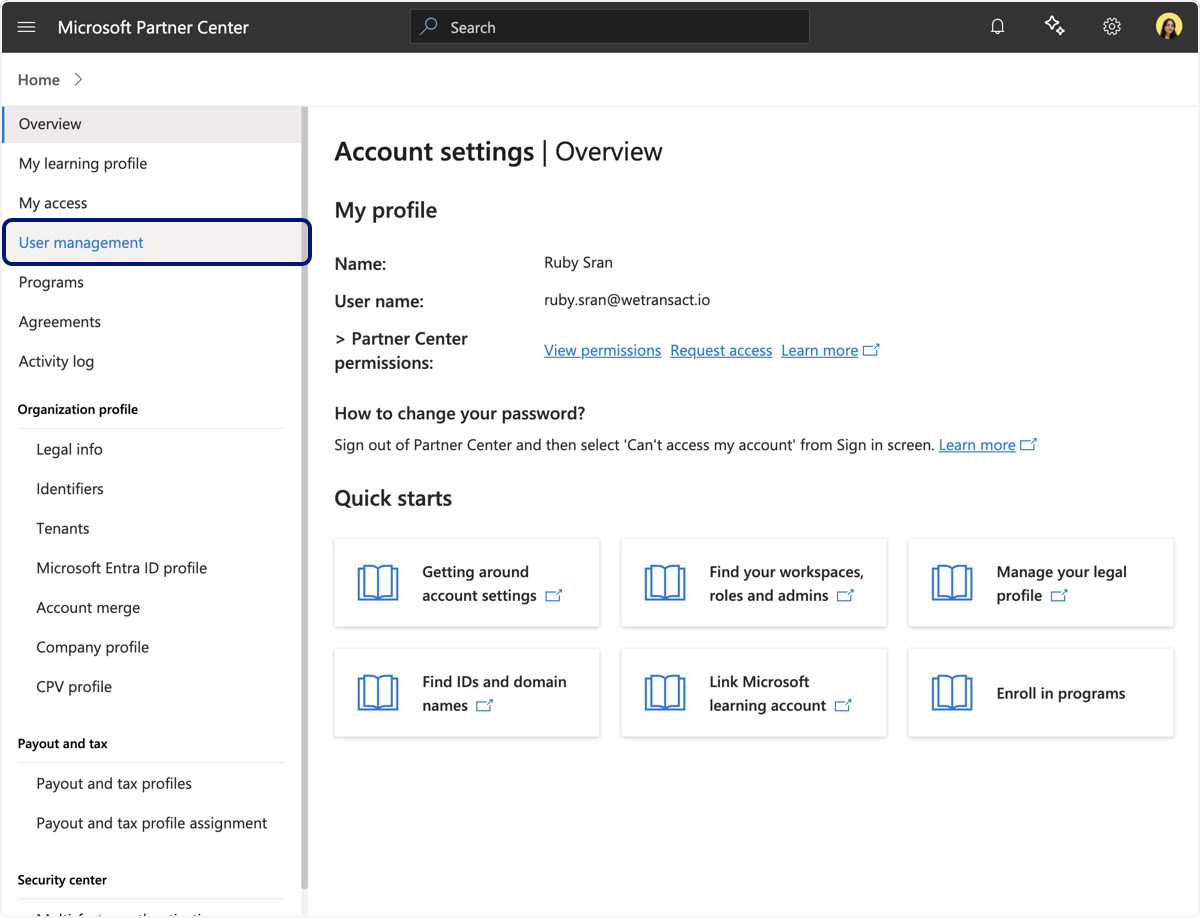The image size is (1200, 918).
Task: Click external-link icon on Manage your legal profile
Action: tap(1059, 596)
